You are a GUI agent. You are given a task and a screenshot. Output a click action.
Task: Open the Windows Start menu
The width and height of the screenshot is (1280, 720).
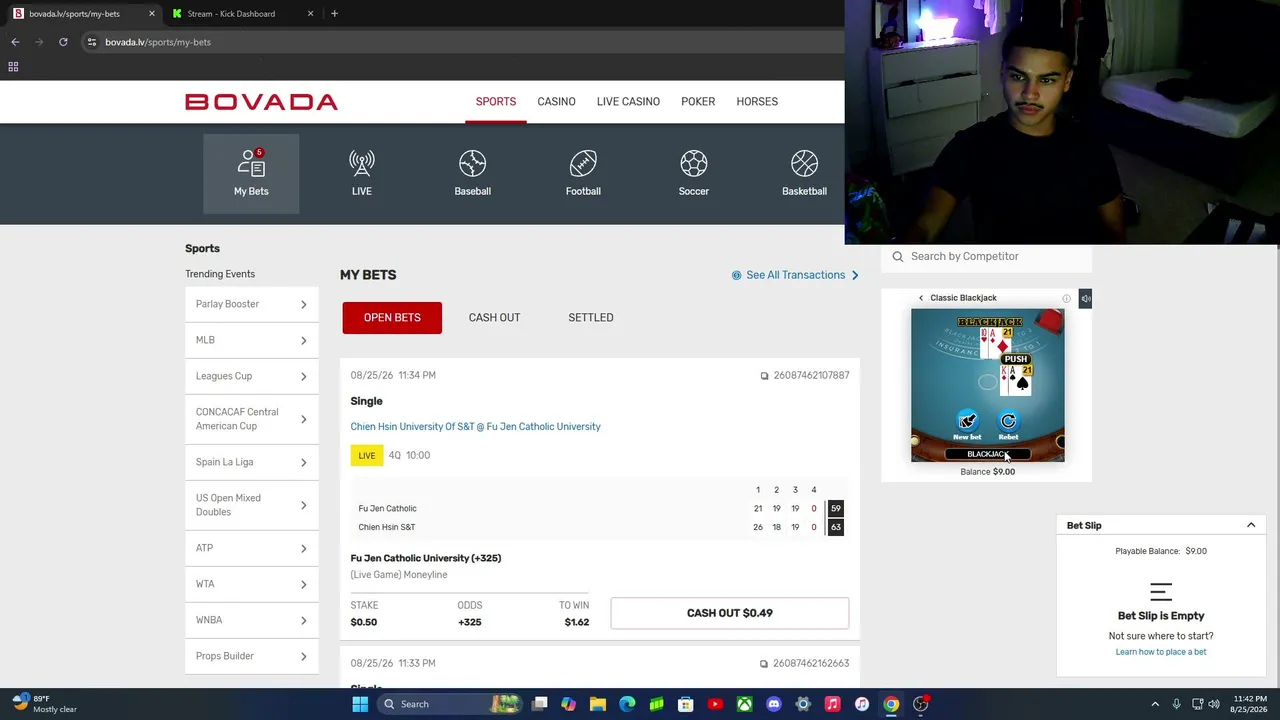[360, 704]
